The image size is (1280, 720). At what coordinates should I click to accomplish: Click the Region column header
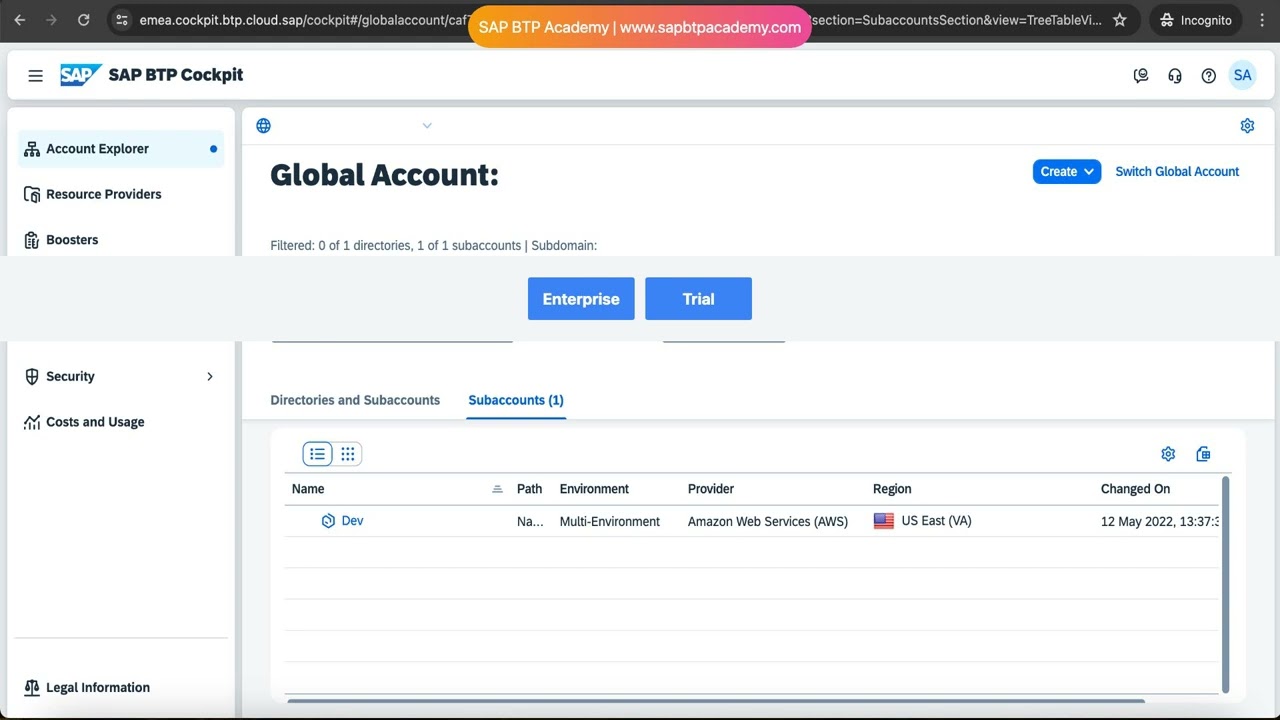tap(892, 489)
